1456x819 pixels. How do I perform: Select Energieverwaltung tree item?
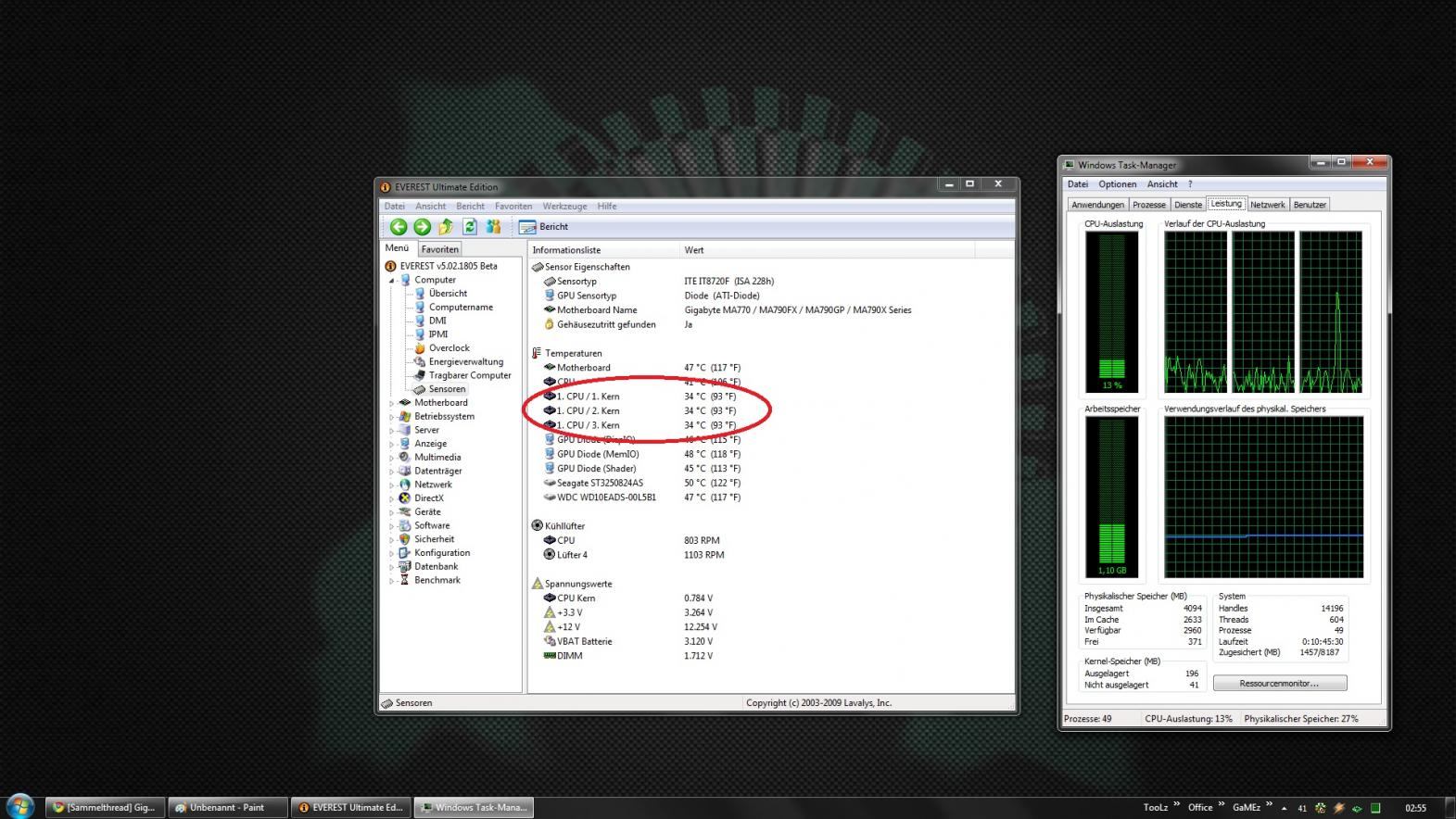pos(466,362)
